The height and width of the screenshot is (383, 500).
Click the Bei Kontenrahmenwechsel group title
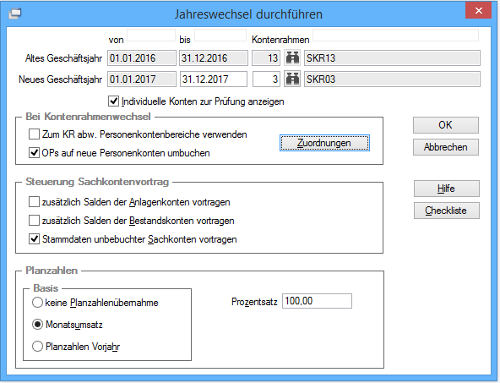click(x=88, y=116)
